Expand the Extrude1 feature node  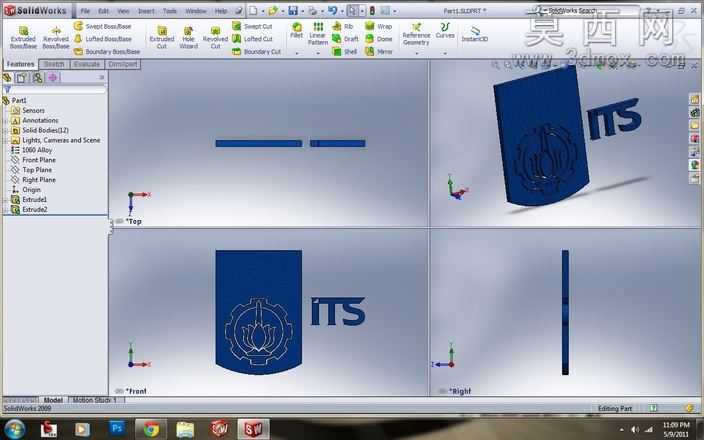(6, 199)
